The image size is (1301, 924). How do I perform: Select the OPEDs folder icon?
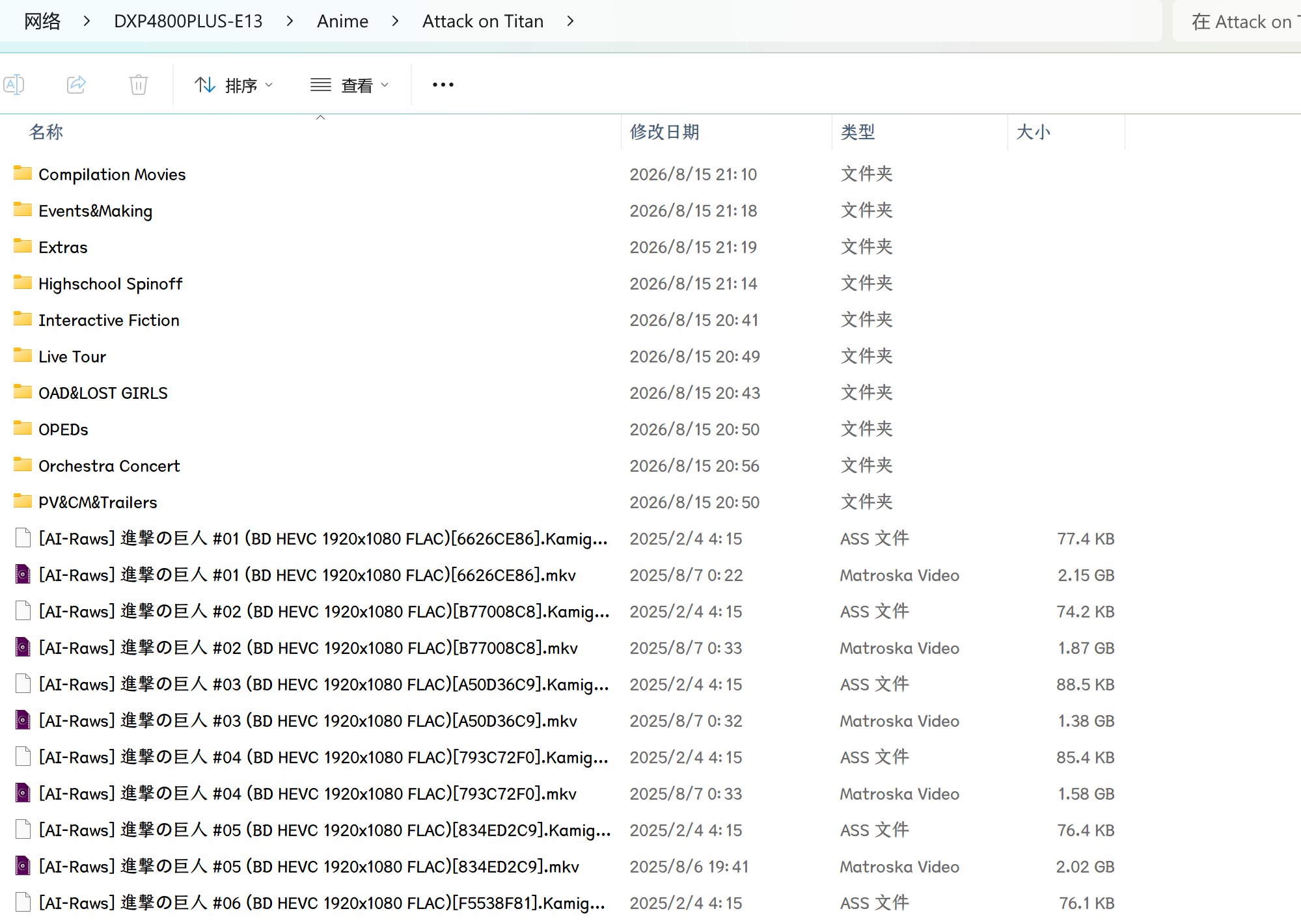pos(23,428)
